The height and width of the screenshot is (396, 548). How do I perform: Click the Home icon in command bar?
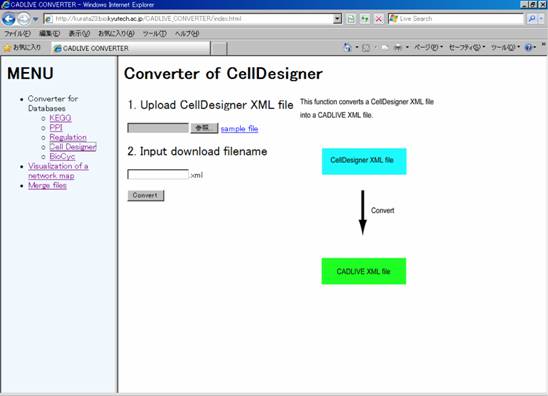347,47
